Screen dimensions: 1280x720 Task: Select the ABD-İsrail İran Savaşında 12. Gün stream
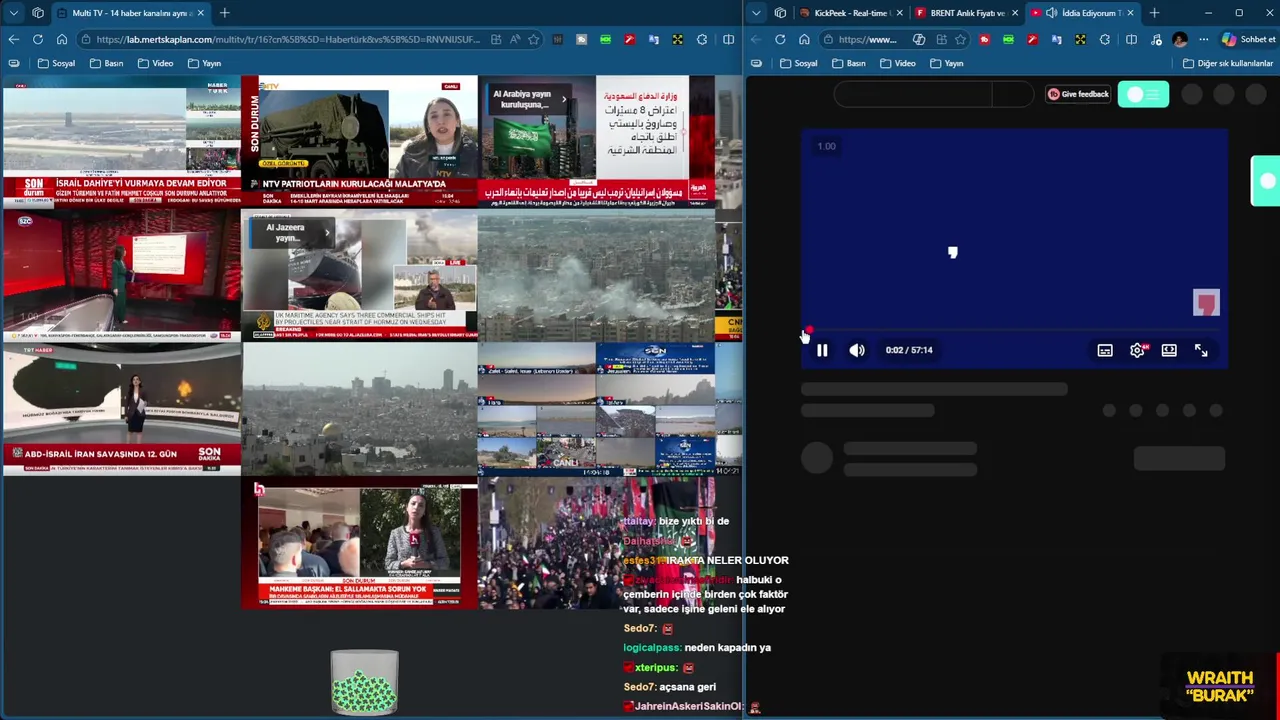121,409
